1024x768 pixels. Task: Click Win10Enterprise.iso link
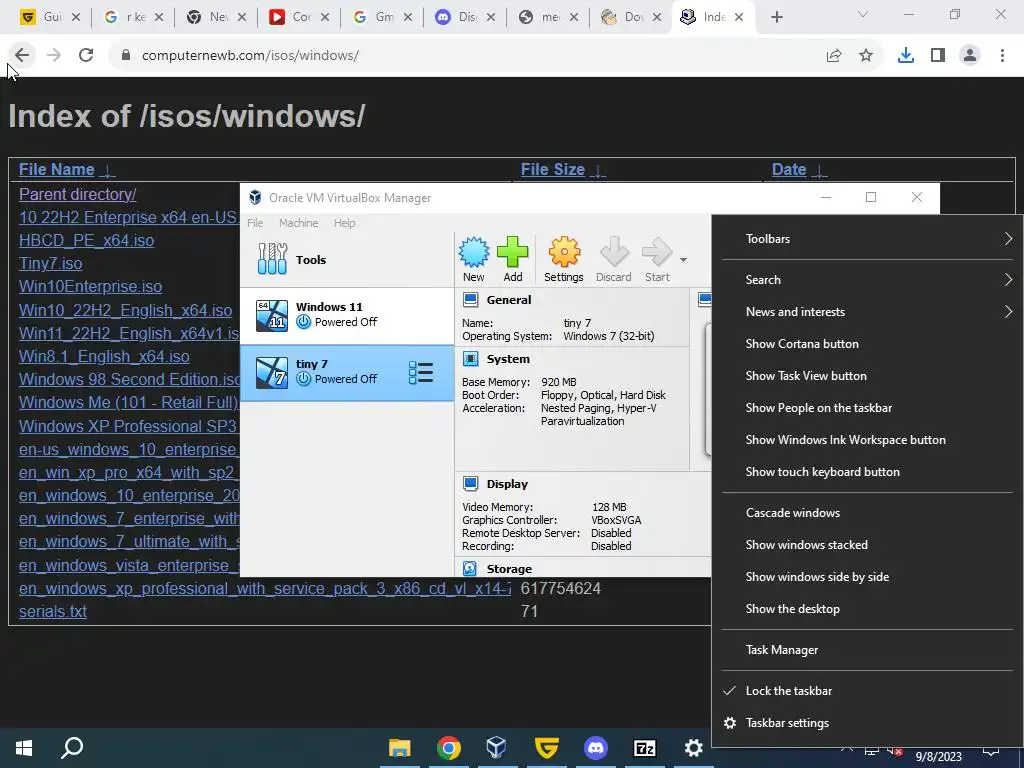(90, 286)
